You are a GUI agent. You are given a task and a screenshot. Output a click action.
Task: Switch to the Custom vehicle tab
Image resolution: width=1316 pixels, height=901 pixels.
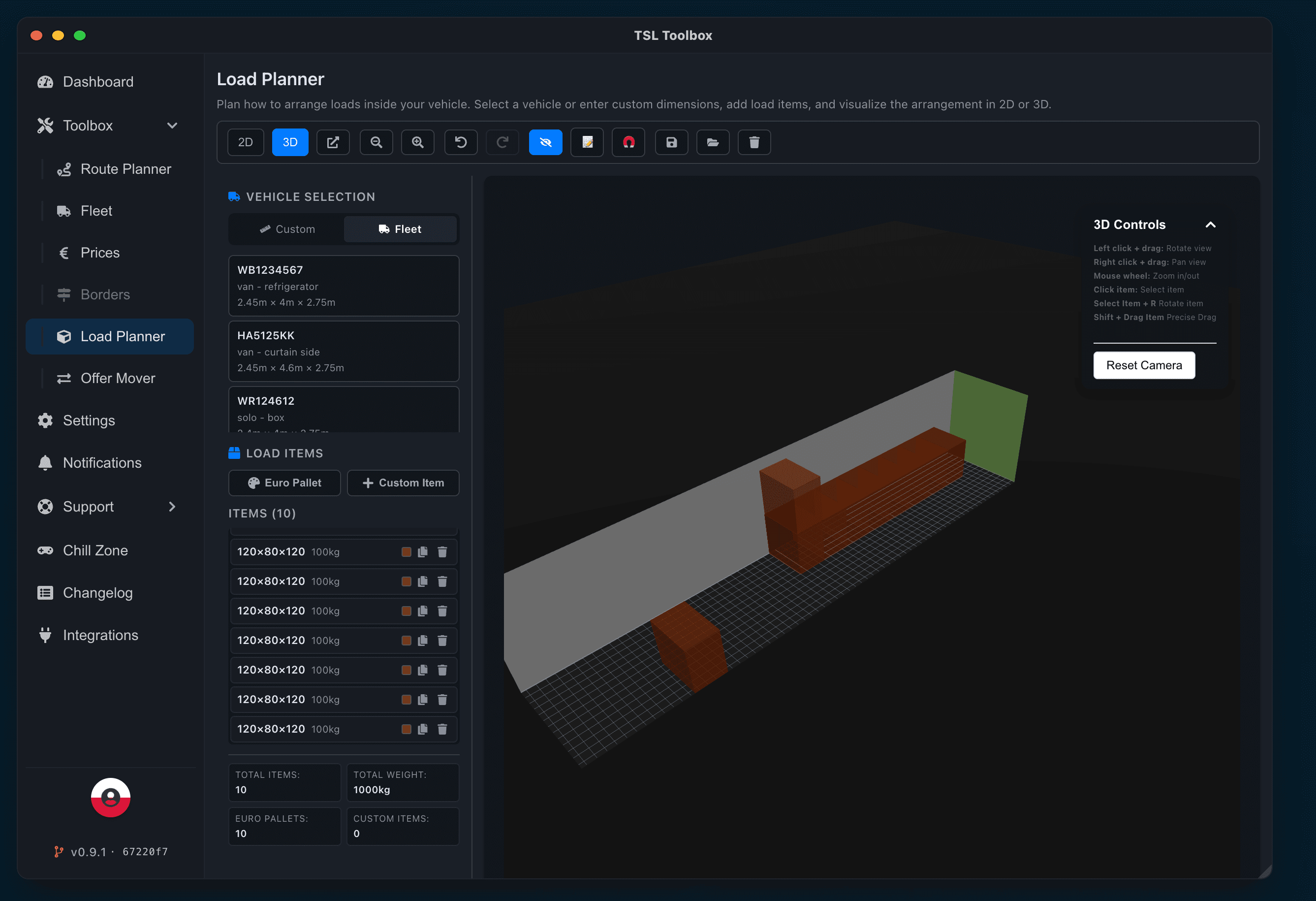tap(287, 229)
